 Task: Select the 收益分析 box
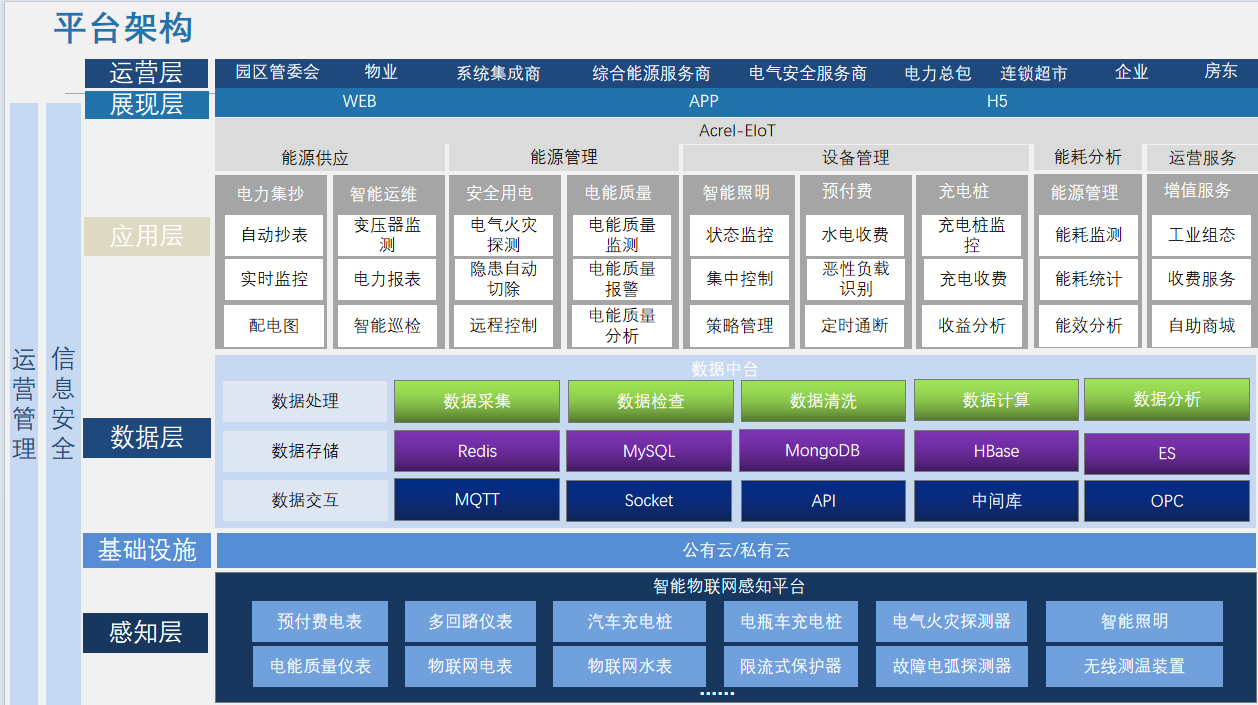[972, 326]
